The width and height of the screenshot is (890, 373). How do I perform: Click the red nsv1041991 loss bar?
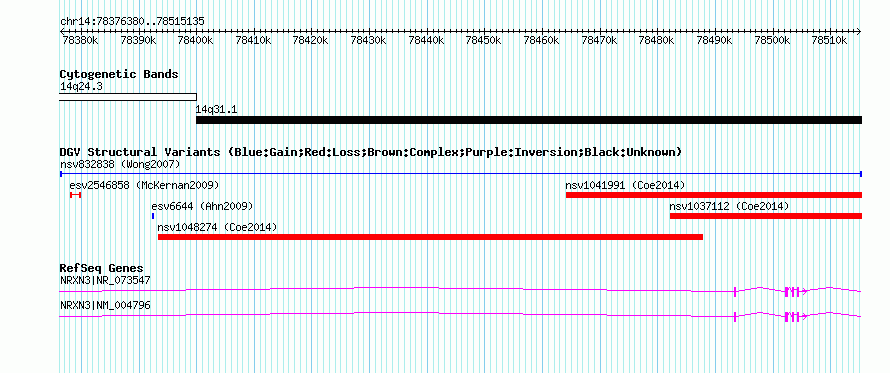[x=714, y=195]
